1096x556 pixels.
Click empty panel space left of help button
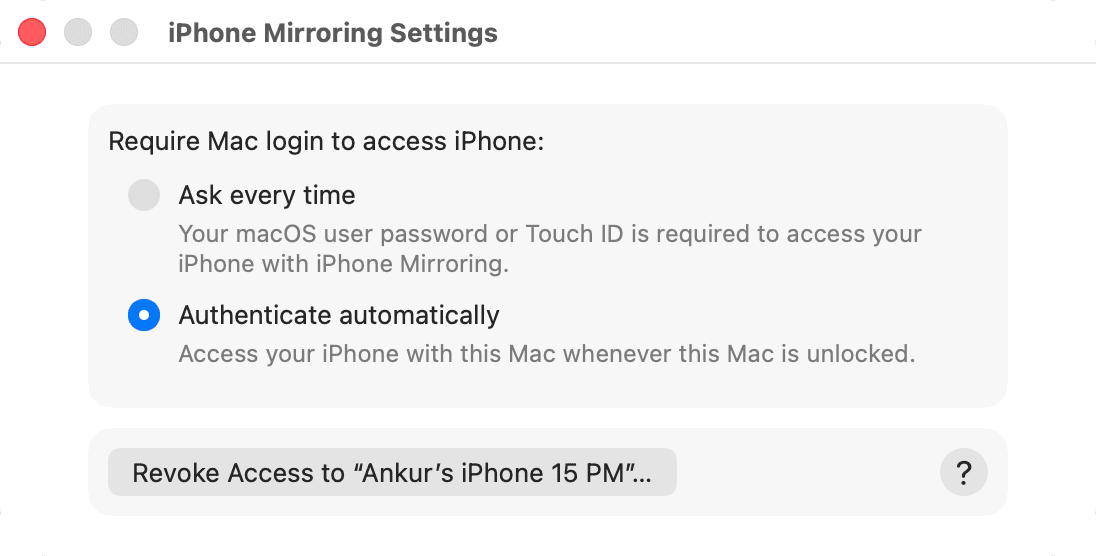pos(810,473)
